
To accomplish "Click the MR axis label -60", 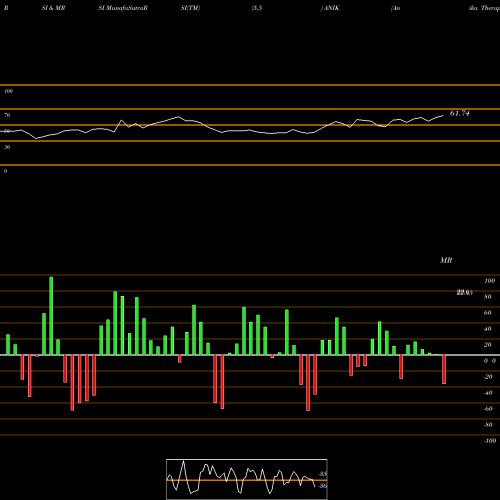I will pos(488,409).
